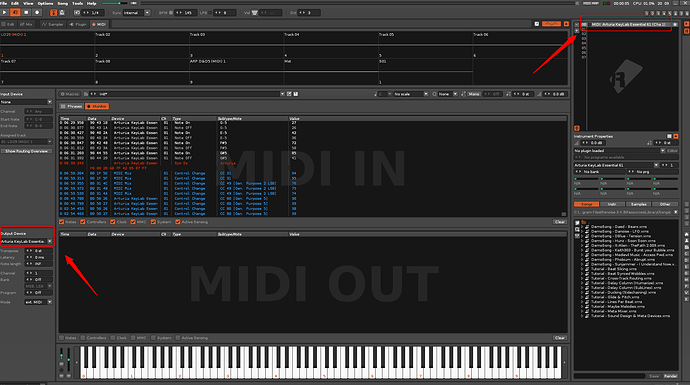Image resolution: width=690 pixels, height=385 pixels.
Task: Click the orange square icon above track area
Action: [566, 24]
